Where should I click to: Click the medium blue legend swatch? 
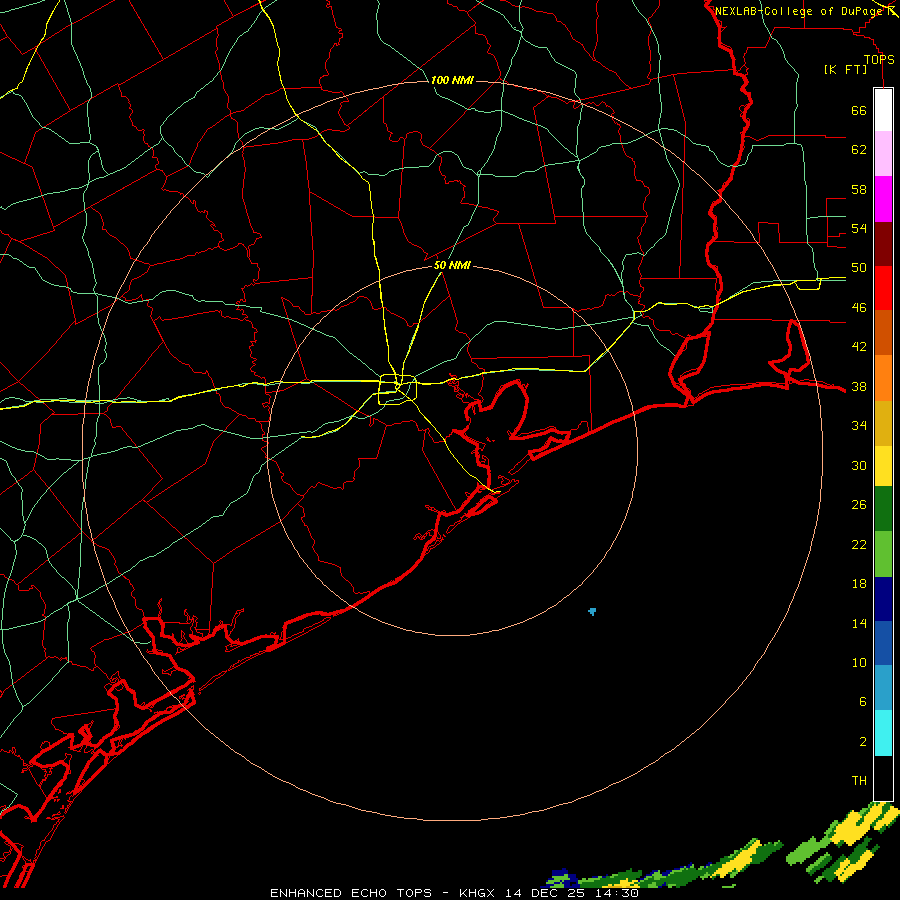[x=883, y=643]
